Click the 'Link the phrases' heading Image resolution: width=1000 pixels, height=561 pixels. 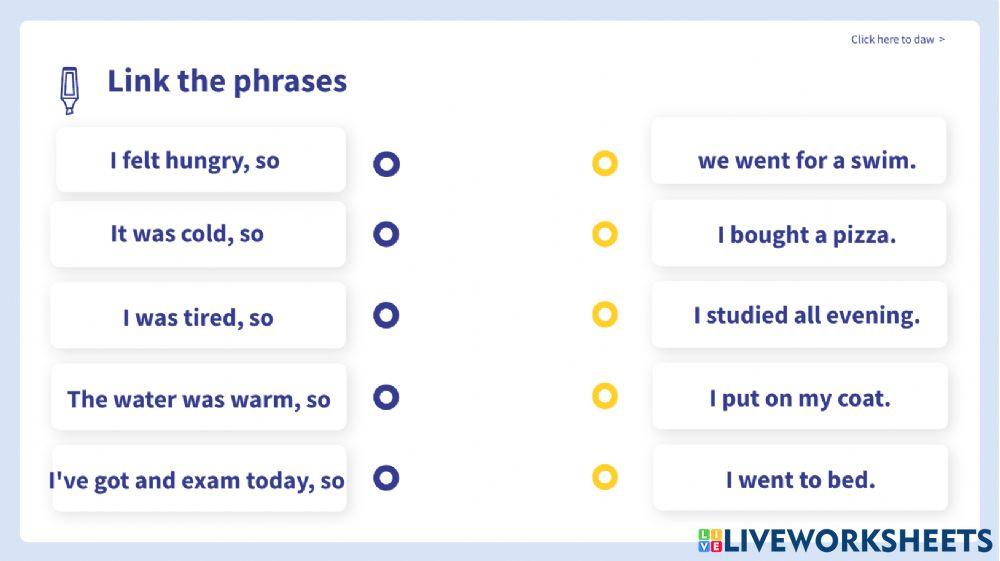pos(227,81)
